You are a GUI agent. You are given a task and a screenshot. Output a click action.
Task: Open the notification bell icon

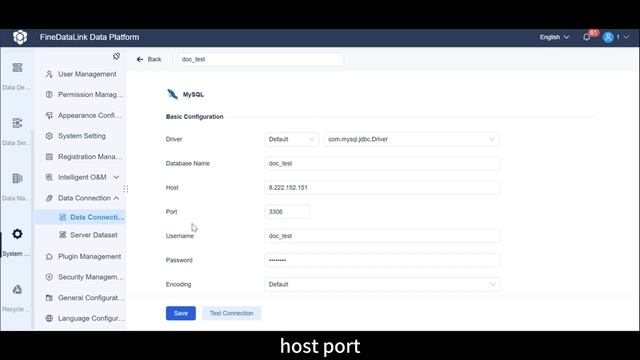click(x=587, y=37)
